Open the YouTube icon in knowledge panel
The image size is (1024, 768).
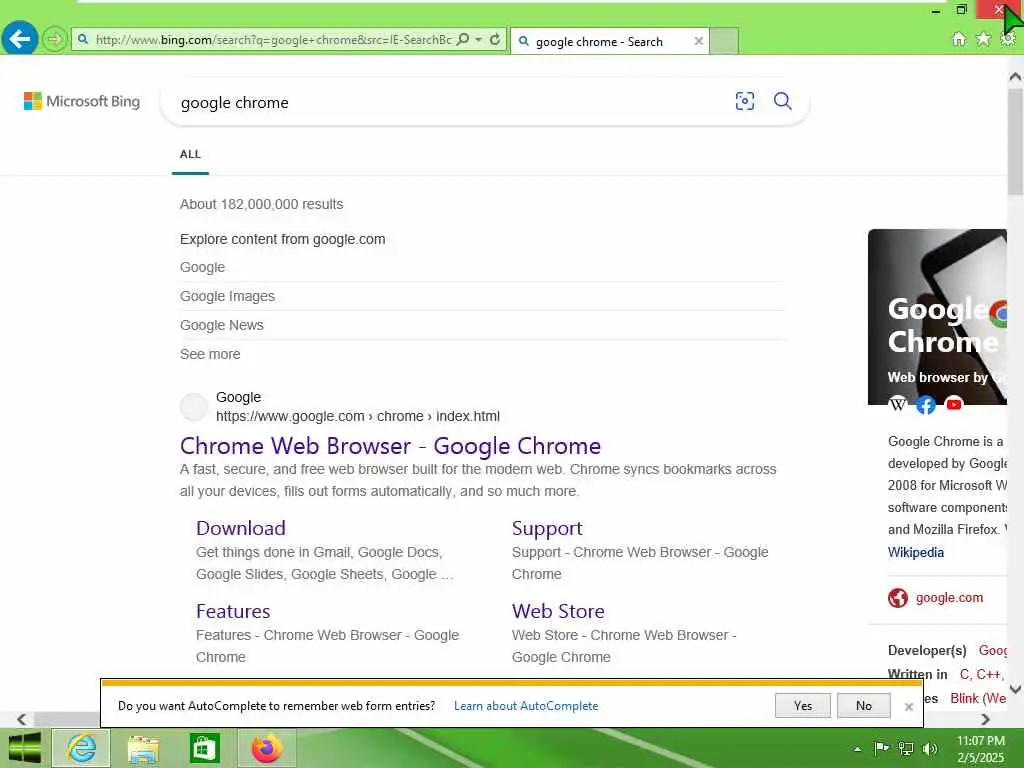click(x=954, y=405)
